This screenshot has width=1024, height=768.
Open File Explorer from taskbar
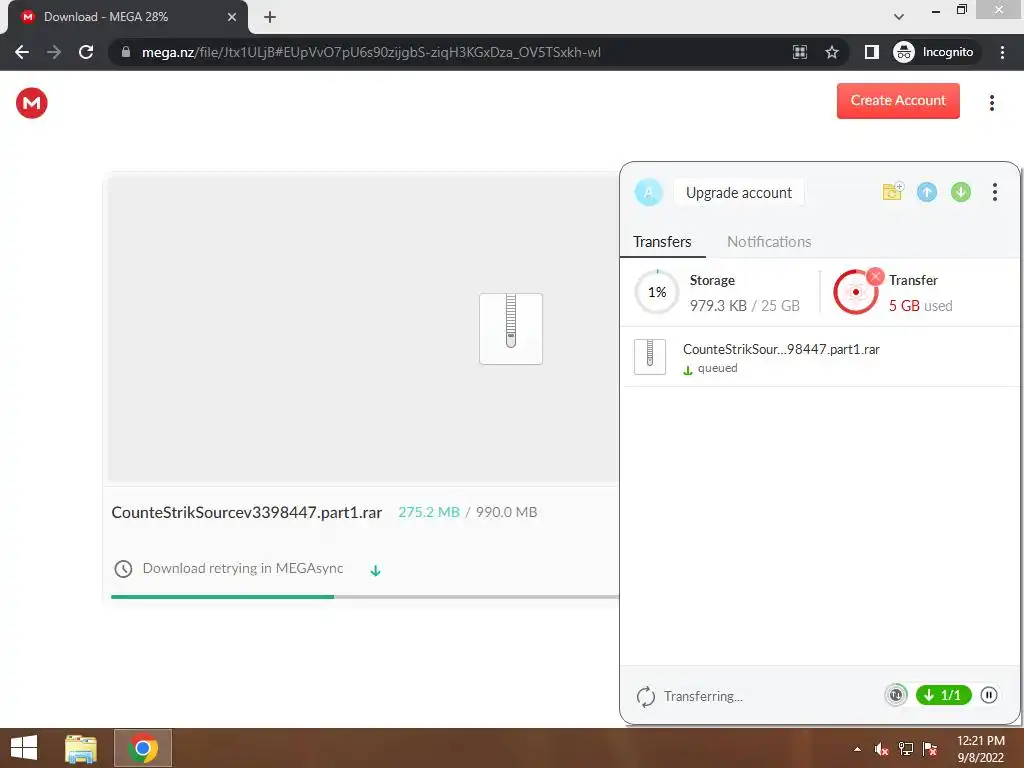point(81,748)
